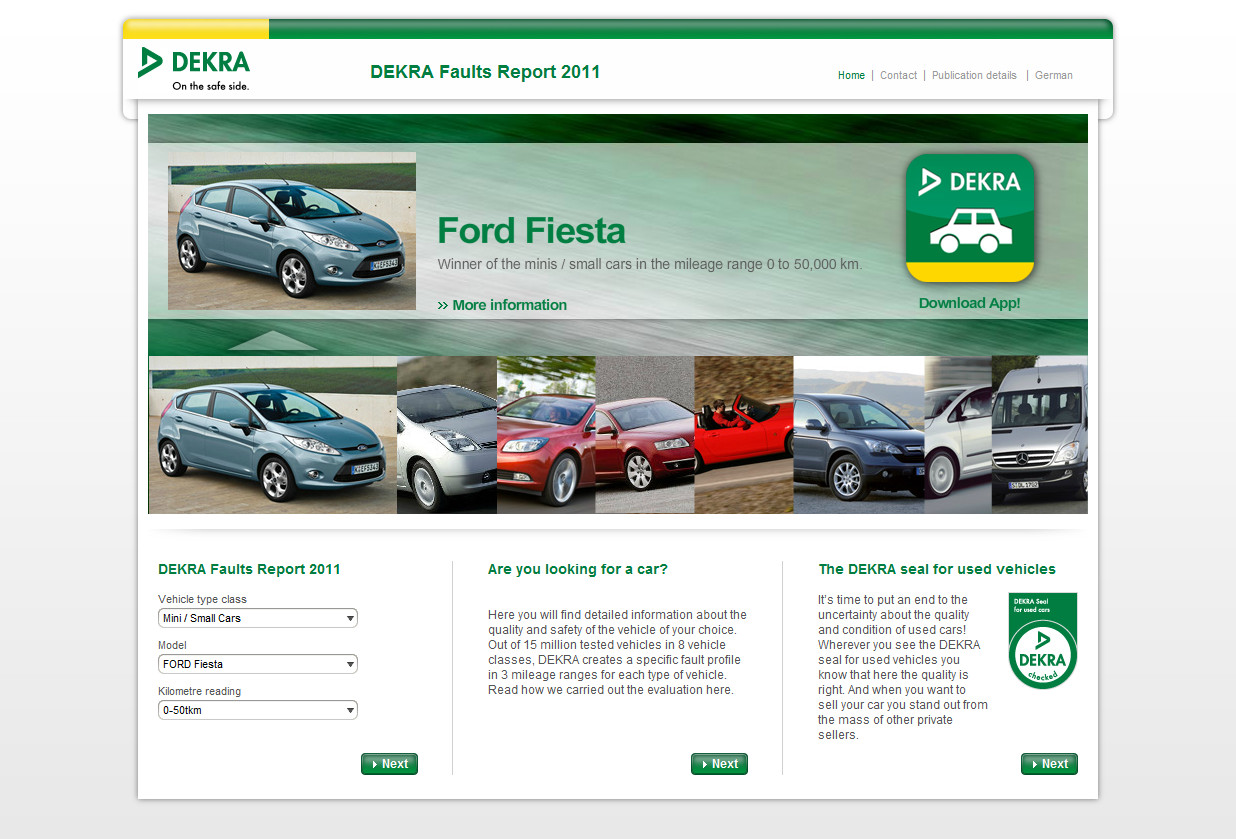Click 'The DEKRA seal for used vehicles' heading

pyautogui.click(x=937, y=569)
